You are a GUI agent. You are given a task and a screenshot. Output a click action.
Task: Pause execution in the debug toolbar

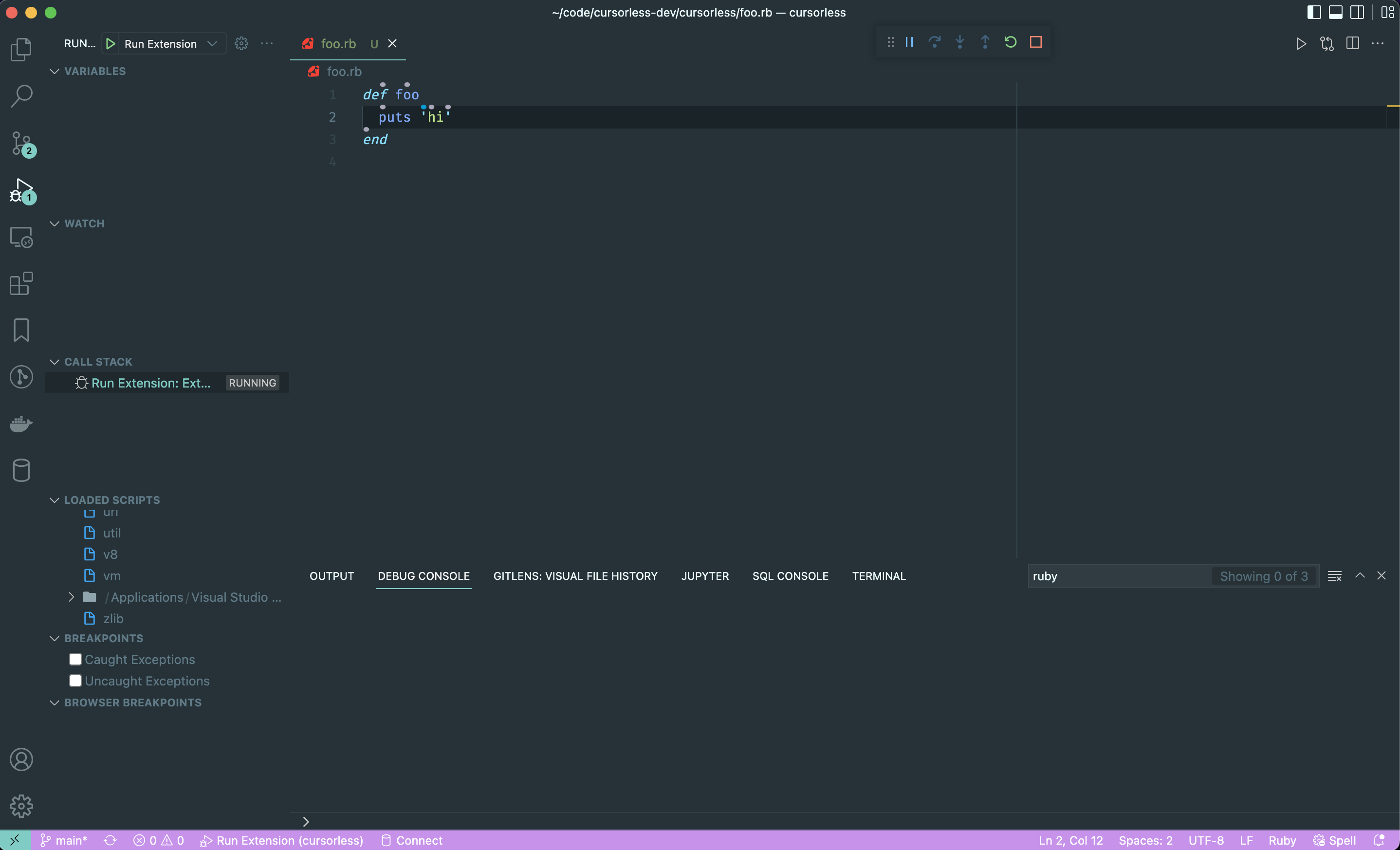908,41
